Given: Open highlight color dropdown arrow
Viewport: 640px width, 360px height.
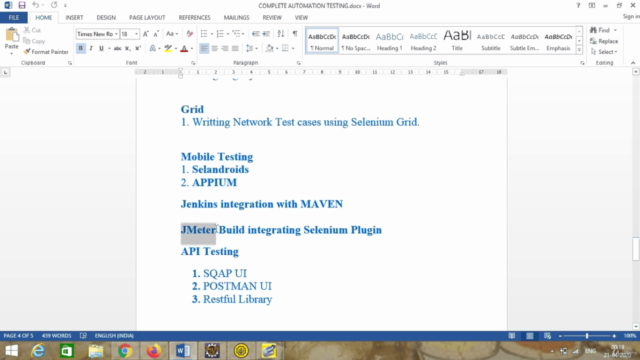Looking at the screenshot, I should click(x=176, y=48).
